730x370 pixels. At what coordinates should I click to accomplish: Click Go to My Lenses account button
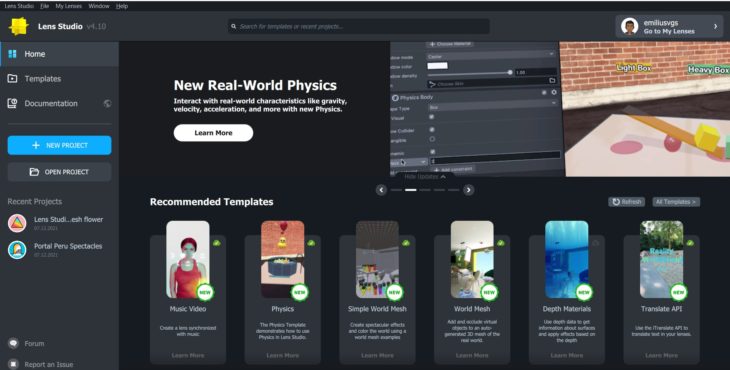tap(669, 27)
